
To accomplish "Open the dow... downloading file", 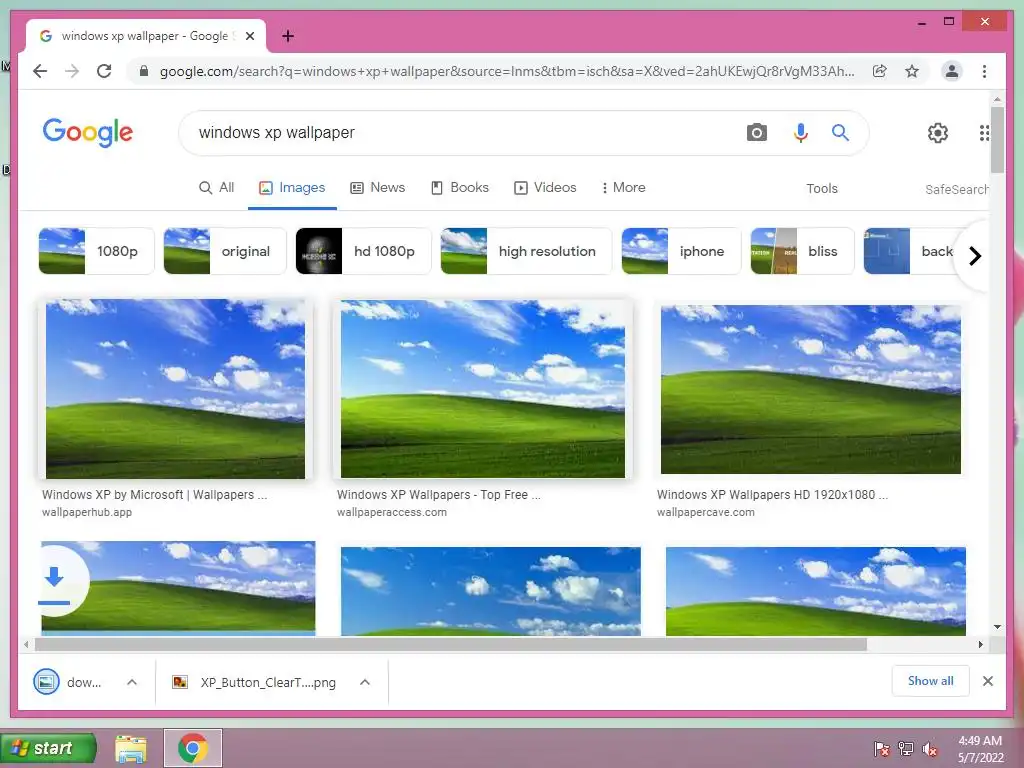I will [68, 682].
